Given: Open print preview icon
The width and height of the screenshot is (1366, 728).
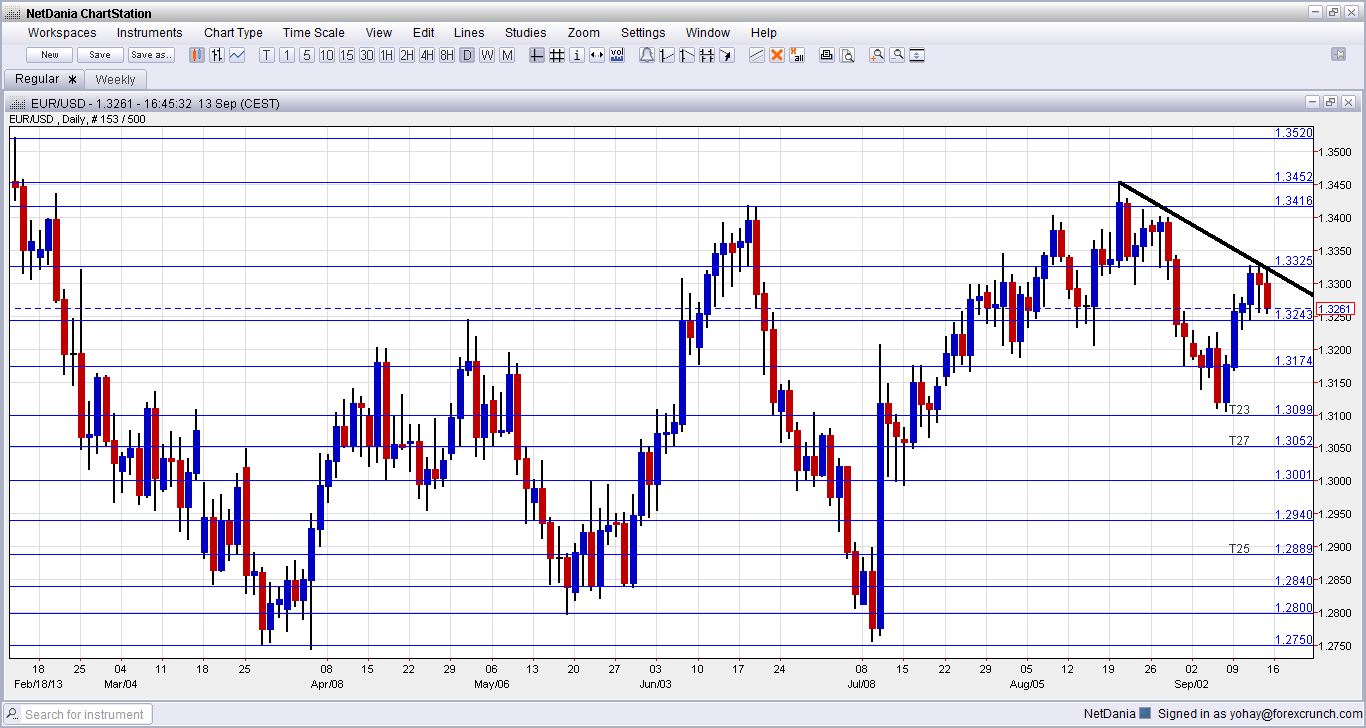Looking at the screenshot, I should click(x=845, y=55).
